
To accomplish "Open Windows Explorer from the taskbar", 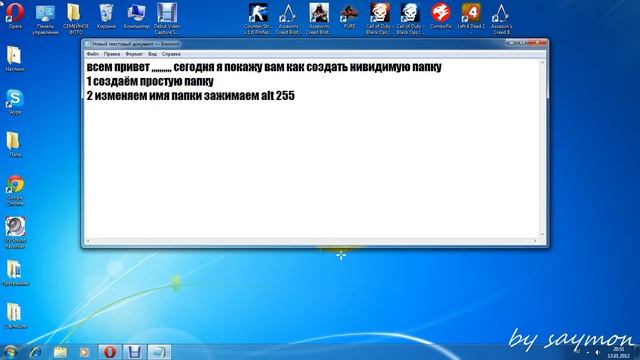I will click(60, 352).
